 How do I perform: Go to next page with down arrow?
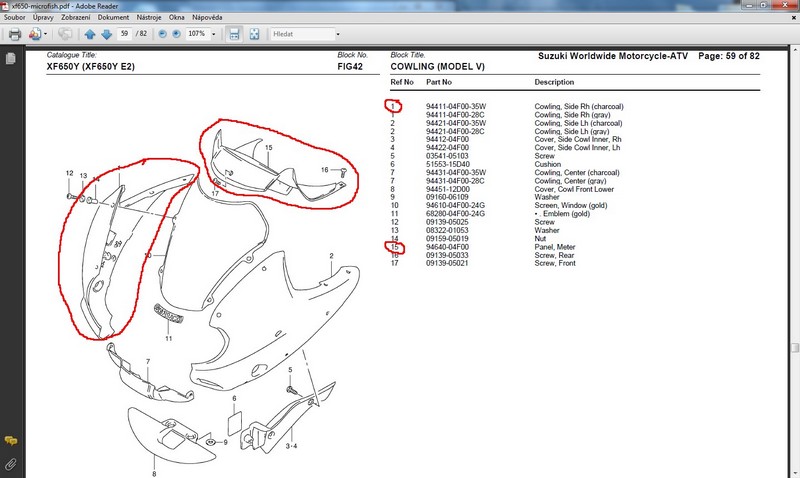pos(107,34)
